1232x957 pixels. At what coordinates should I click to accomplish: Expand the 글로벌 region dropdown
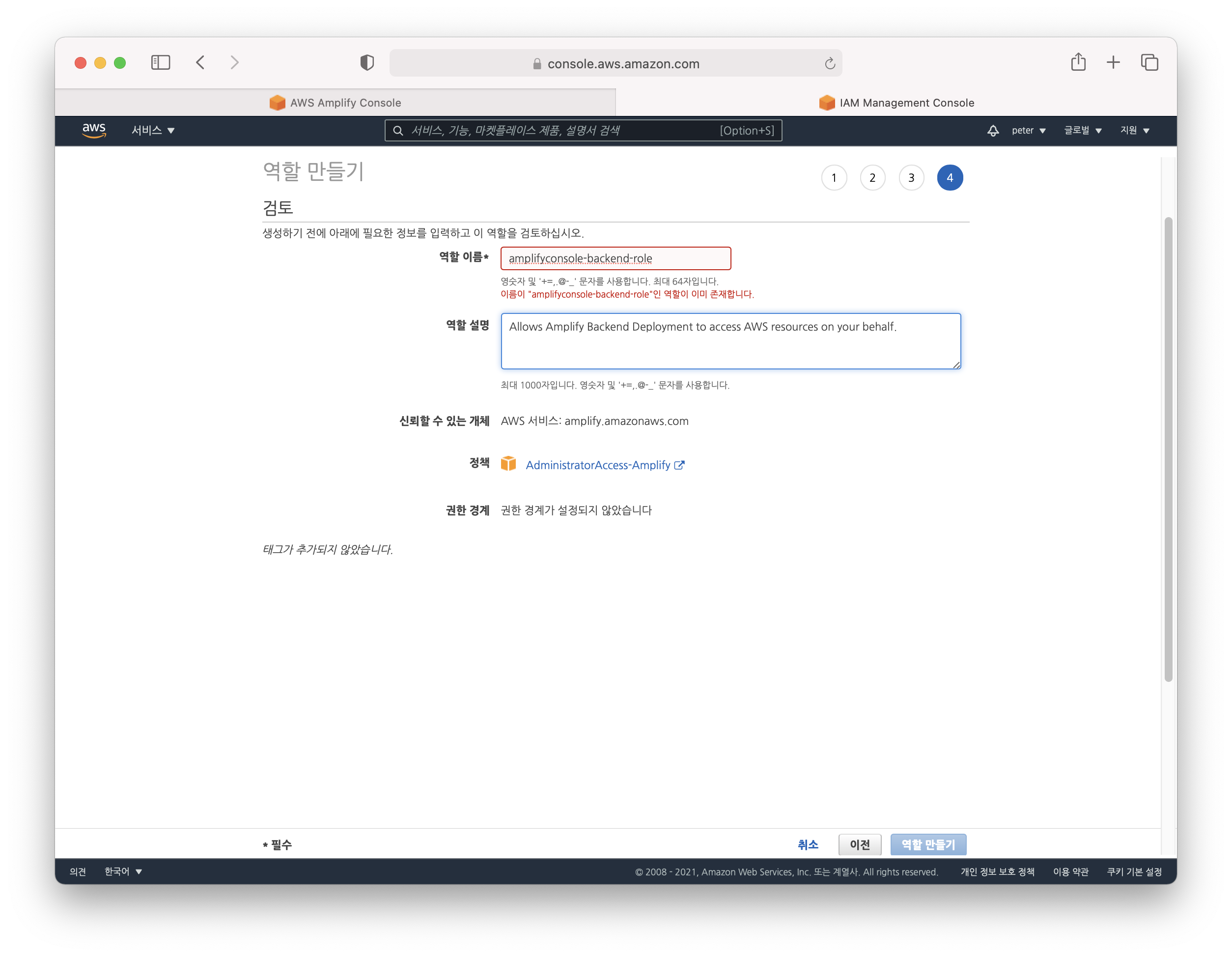coord(1083,130)
